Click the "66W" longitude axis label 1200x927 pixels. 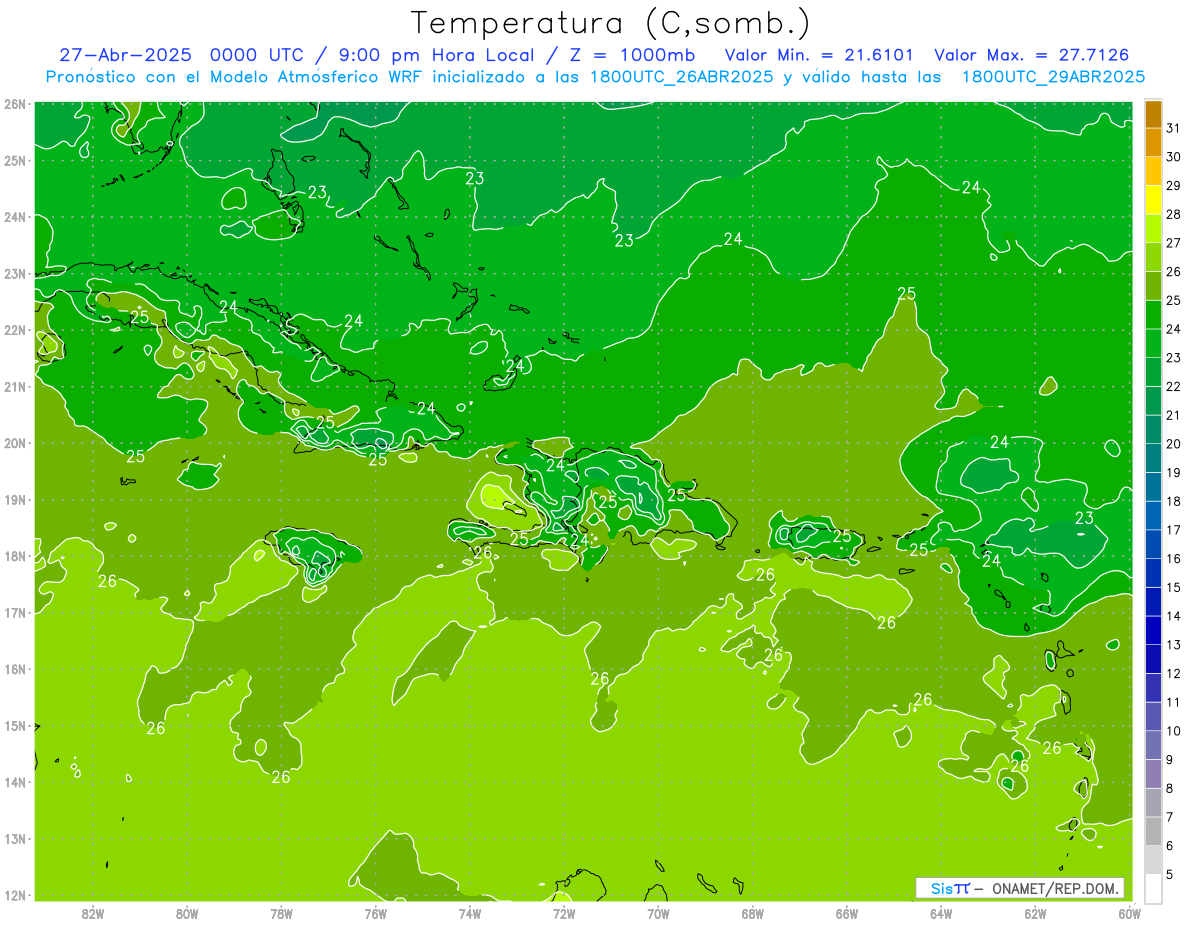click(846, 912)
